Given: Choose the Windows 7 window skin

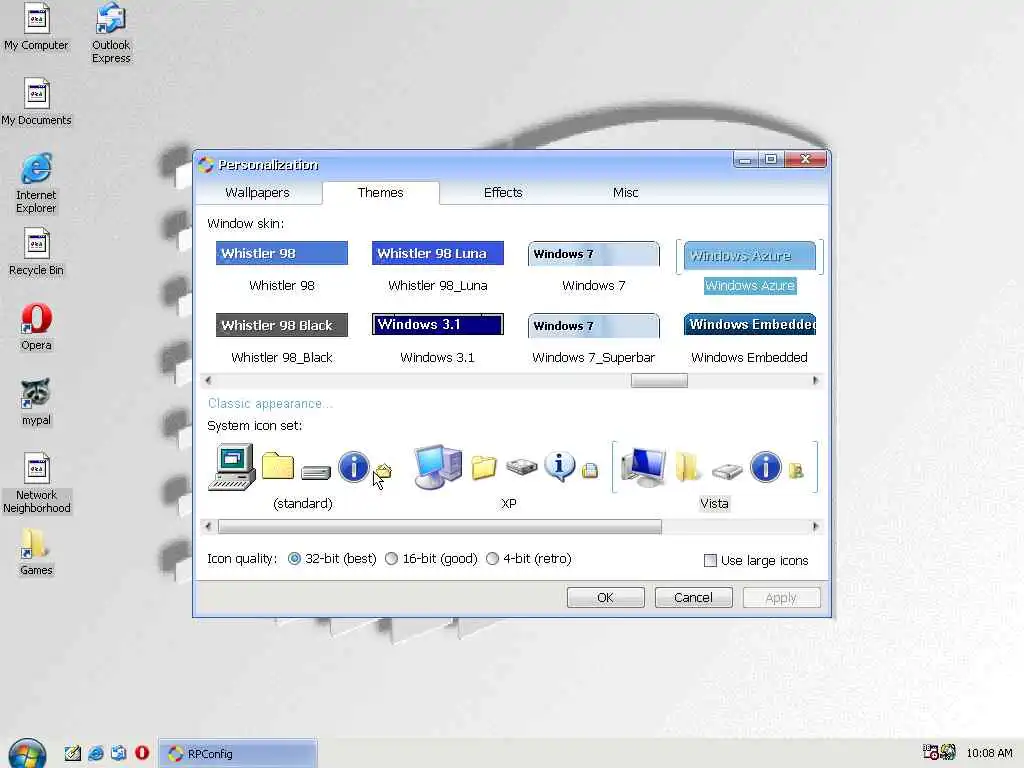Looking at the screenshot, I should coord(594,268).
